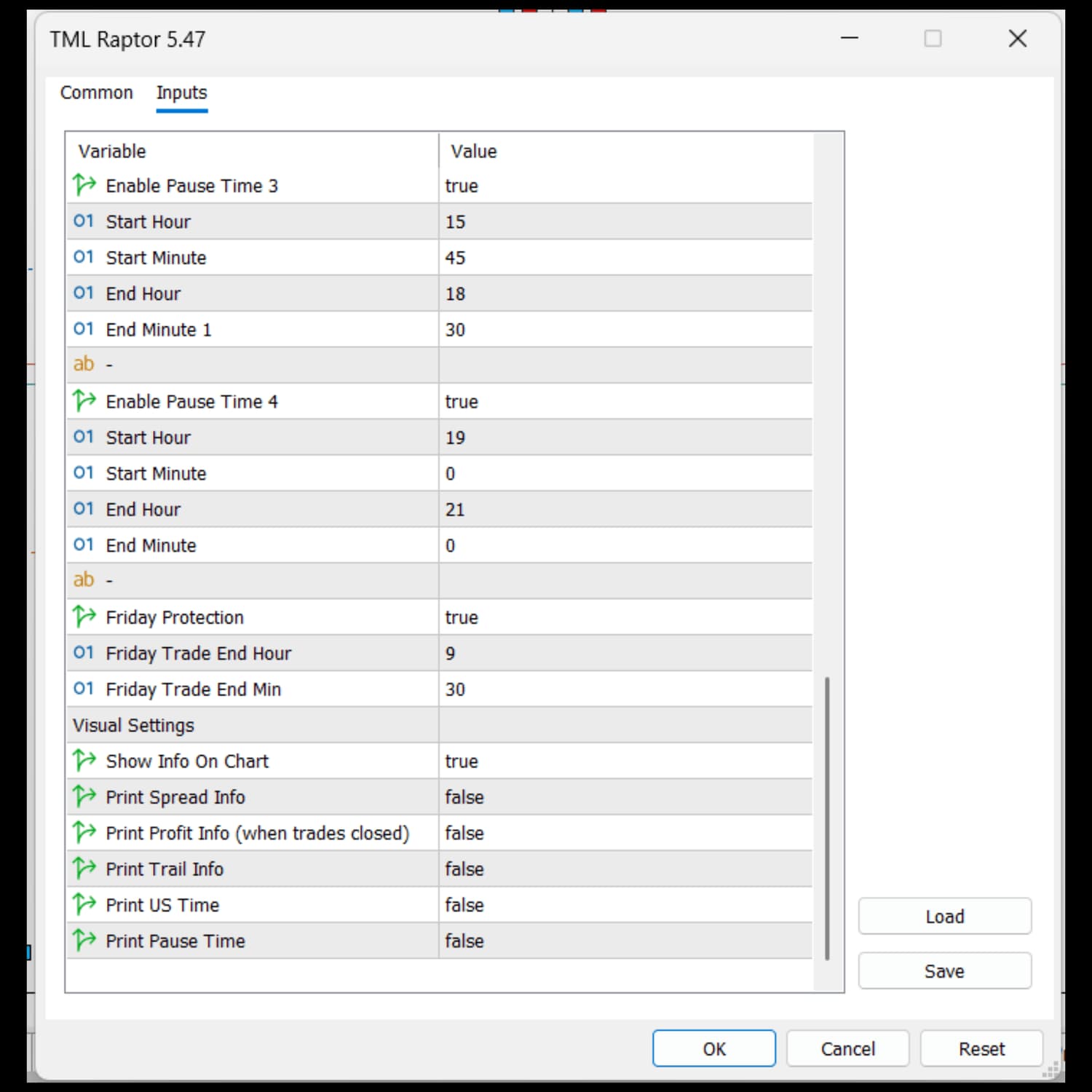Click the ab string icon directly above Enable Pause Time 4

84,364
